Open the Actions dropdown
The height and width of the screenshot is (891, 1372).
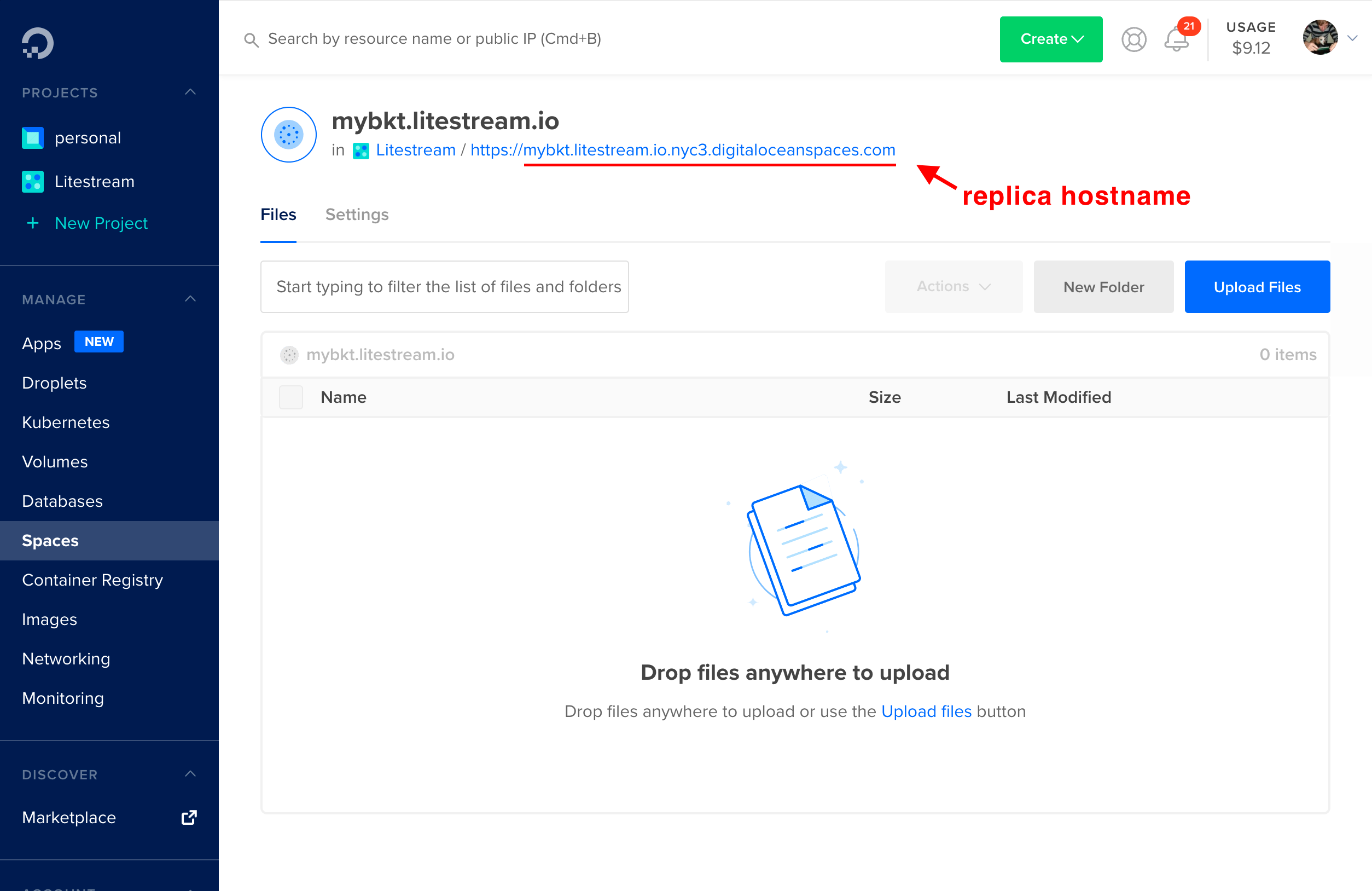(x=953, y=287)
